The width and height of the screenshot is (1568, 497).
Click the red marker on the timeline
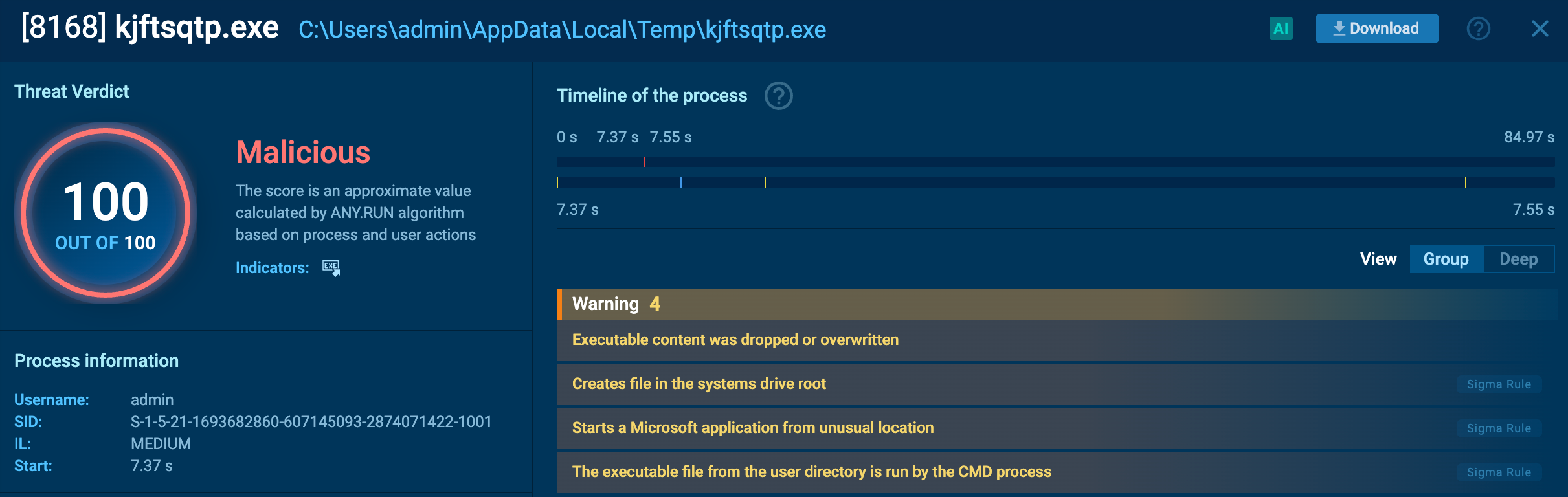[644, 162]
